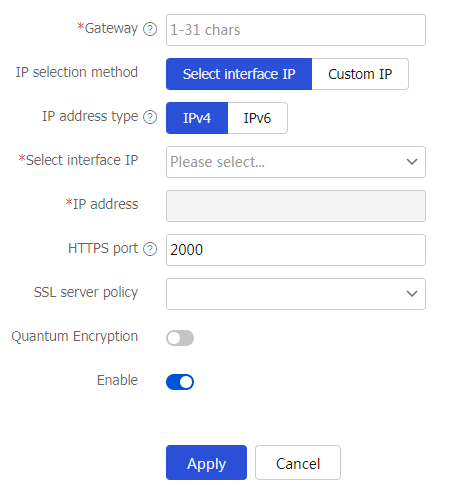
Task: Show help for IP address type
Action: pyautogui.click(x=150, y=117)
